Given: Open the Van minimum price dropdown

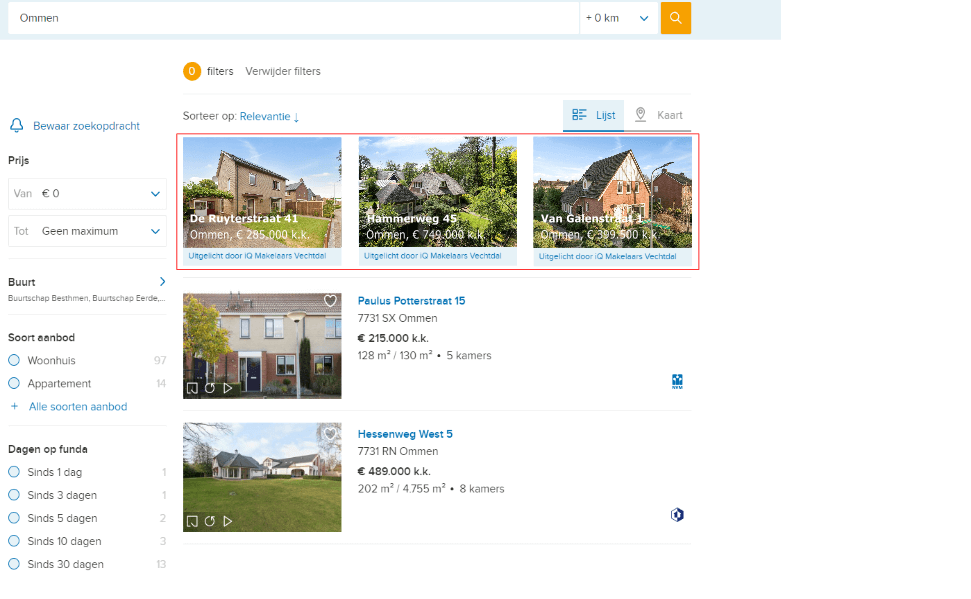Looking at the screenshot, I should tap(87, 194).
